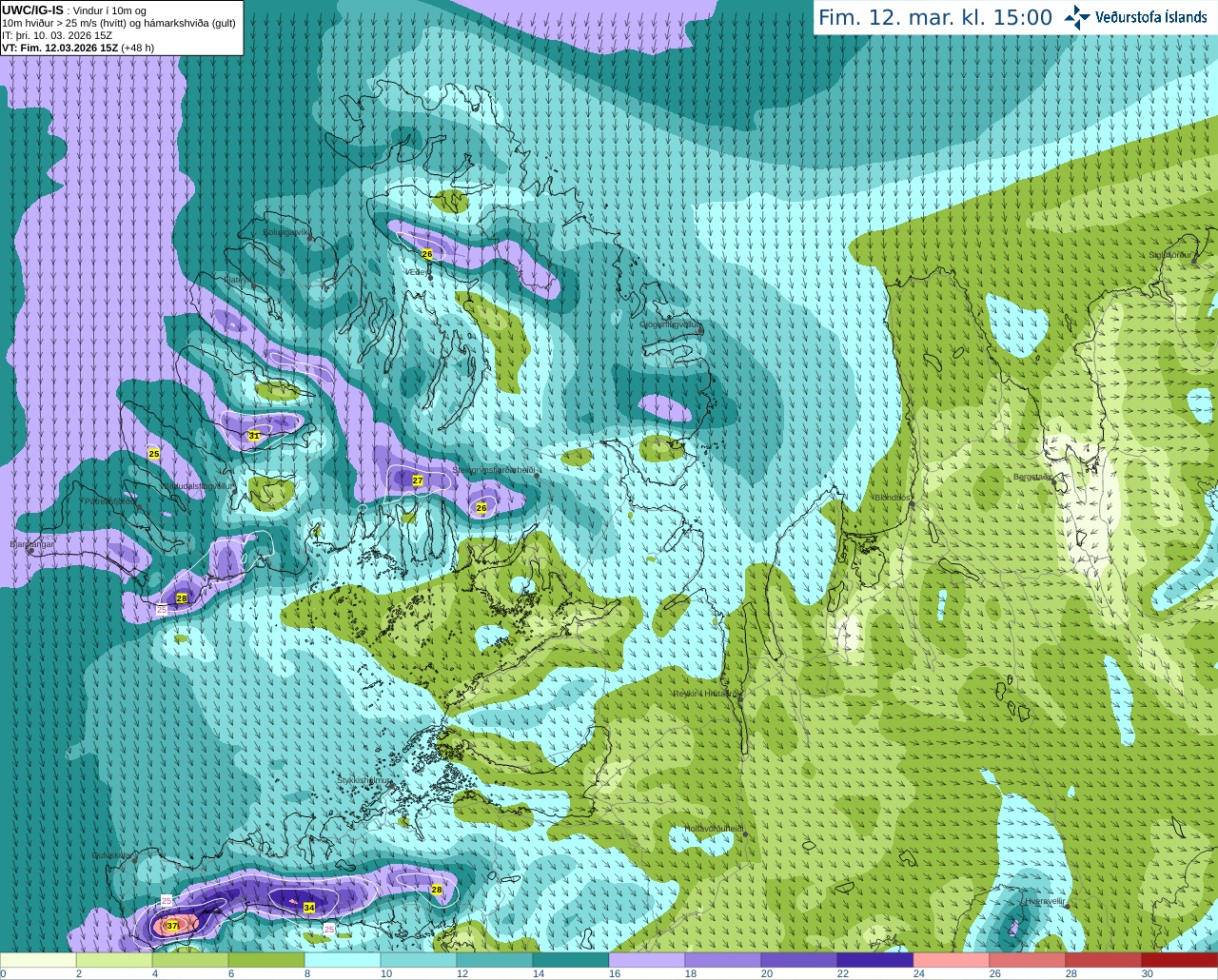Click the Gjögurflugvöllur station label
Image resolution: width=1218 pixels, height=980 pixels.
671,324
